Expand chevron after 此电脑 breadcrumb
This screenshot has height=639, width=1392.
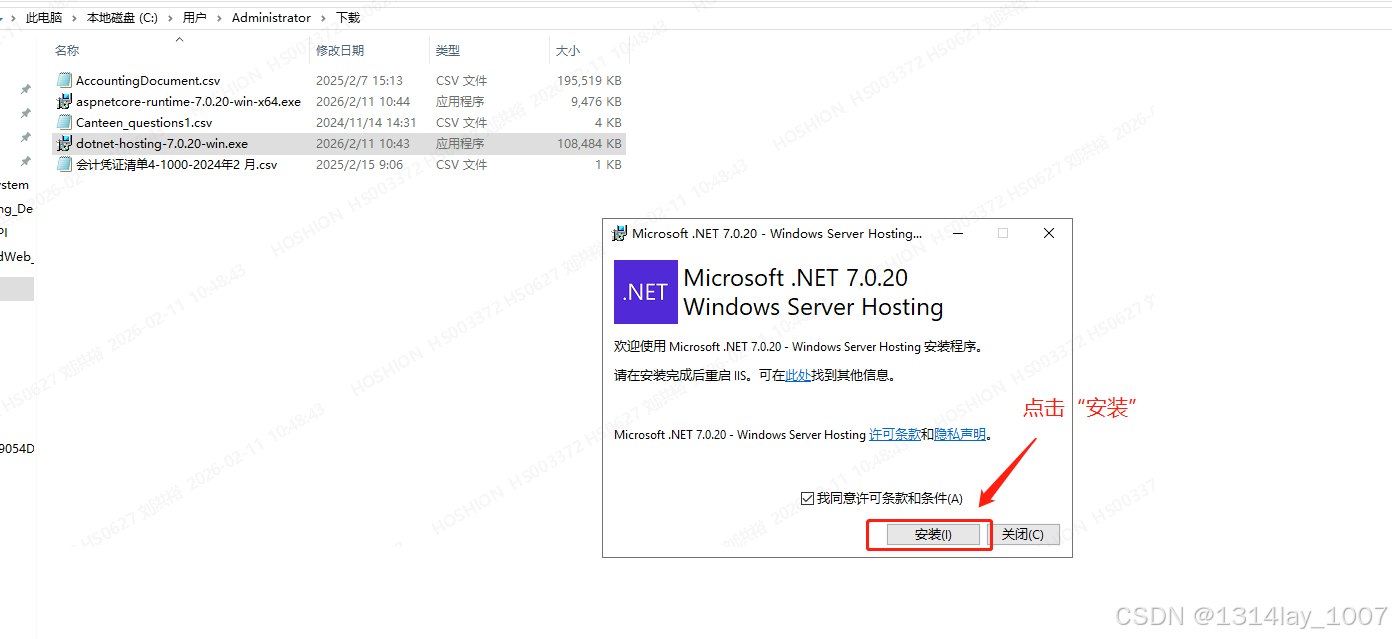(75, 18)
